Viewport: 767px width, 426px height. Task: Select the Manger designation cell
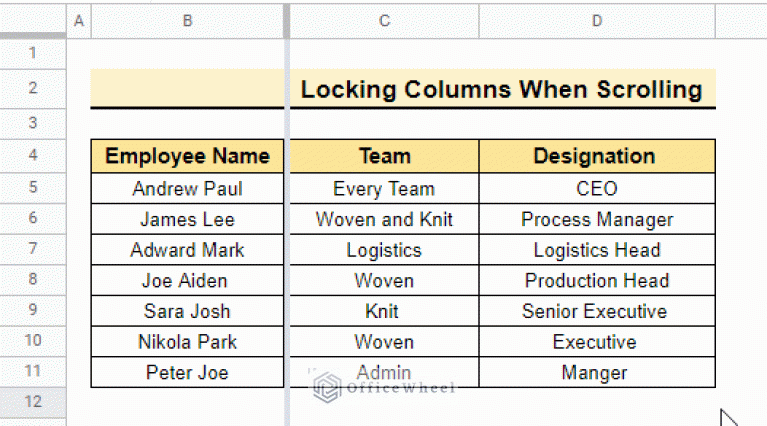coord(597,372)
